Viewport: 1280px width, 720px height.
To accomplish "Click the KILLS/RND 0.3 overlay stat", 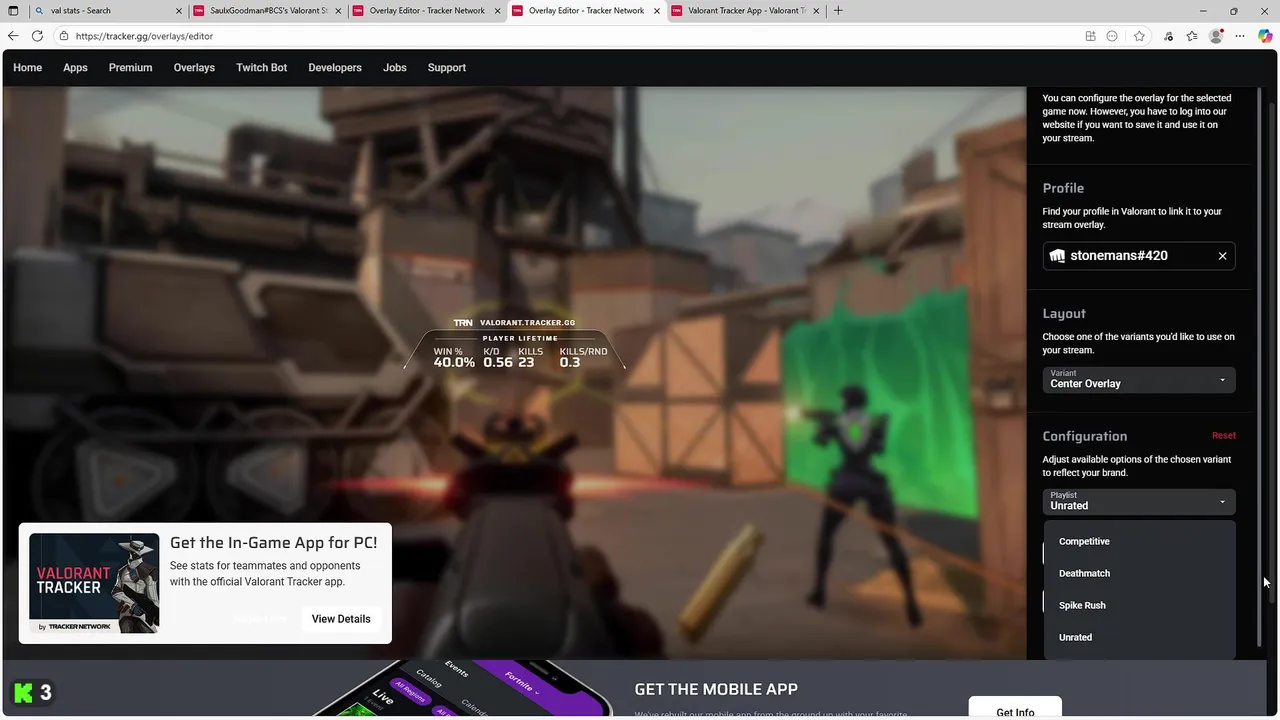I will (583, 358).
